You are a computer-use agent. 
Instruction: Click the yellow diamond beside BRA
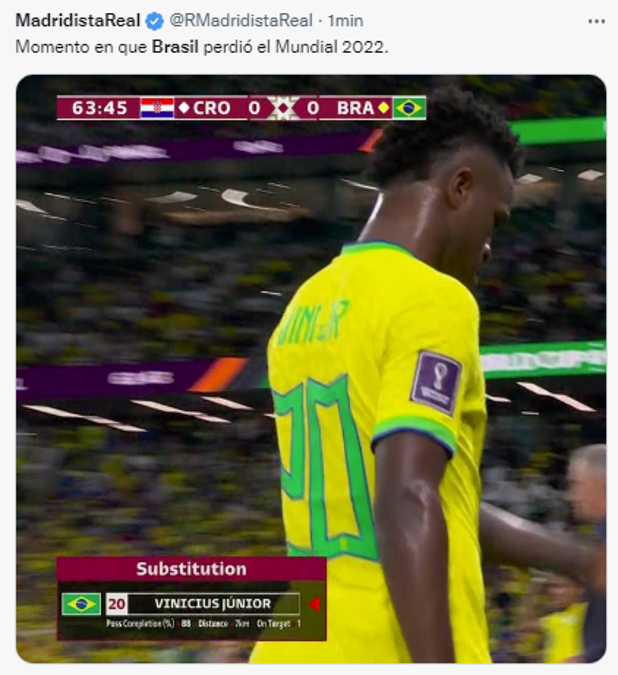tap(383, 108)
